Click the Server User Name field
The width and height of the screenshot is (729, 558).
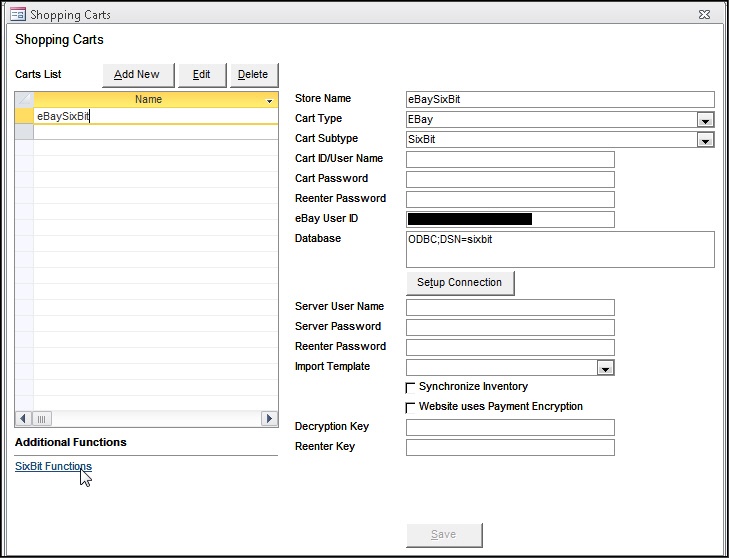(x=510, y=307)
